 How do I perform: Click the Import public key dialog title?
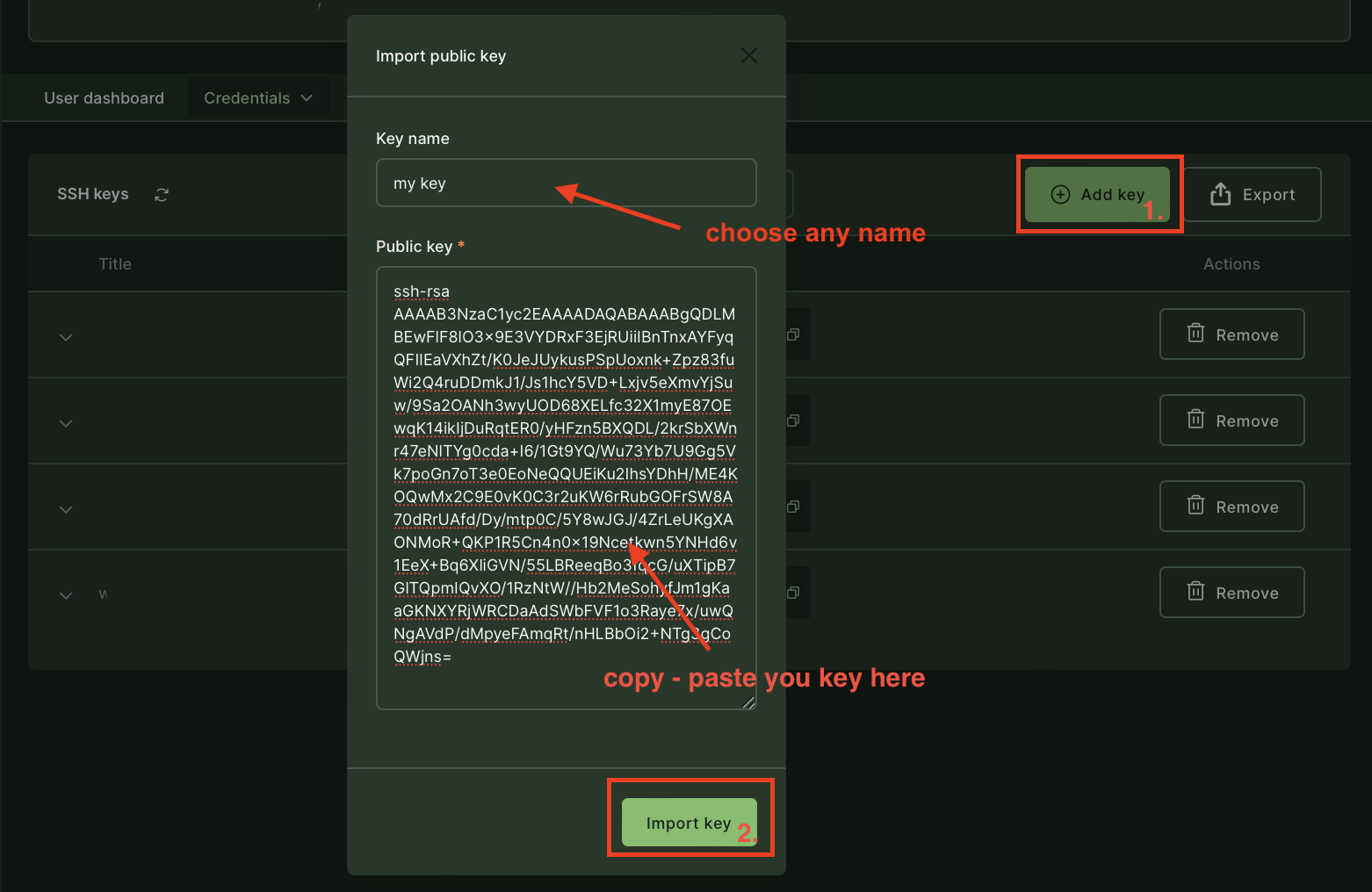[x=441, y=55]
